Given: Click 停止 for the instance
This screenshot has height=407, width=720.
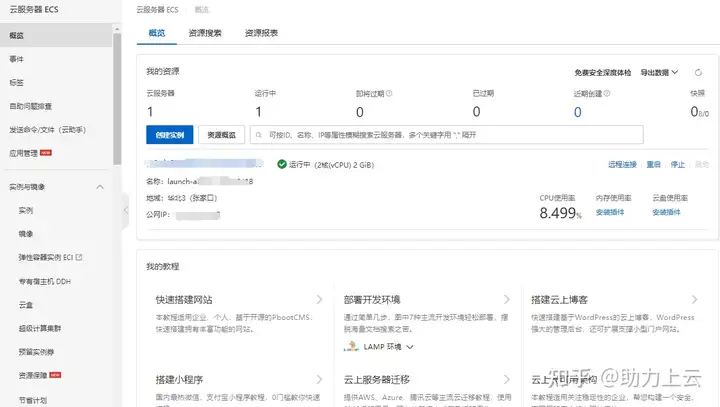Looking at the screenshot, I should tap(677, 164).
